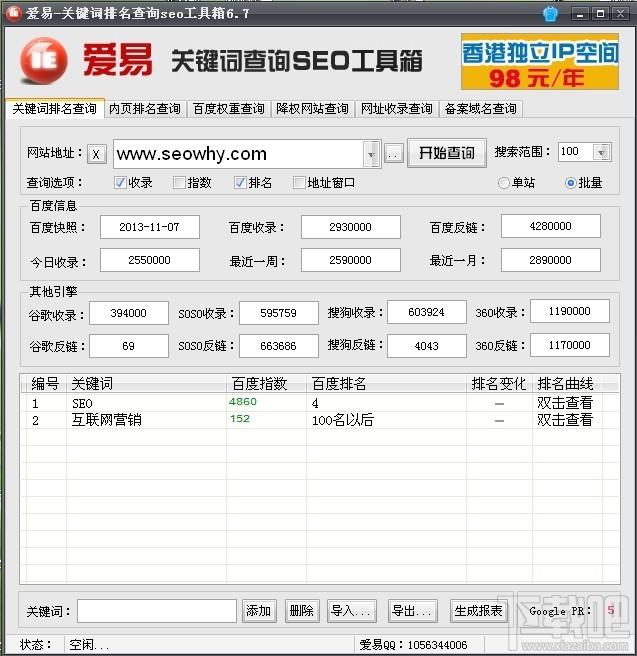This screenshot has height=656, width=637.
Task: Select the 互联网营销 keyword row
Action: [x=320, y=420]
